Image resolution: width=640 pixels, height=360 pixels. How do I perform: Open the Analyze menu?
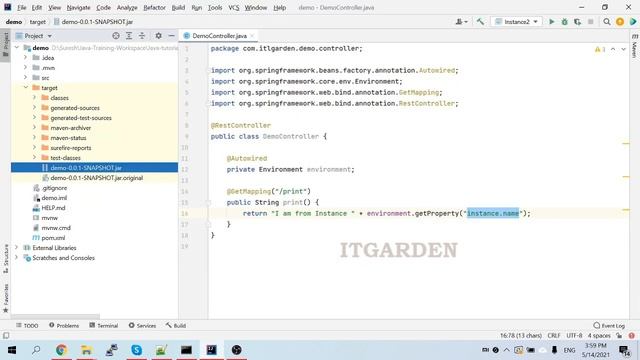click(x=127, y=7)
